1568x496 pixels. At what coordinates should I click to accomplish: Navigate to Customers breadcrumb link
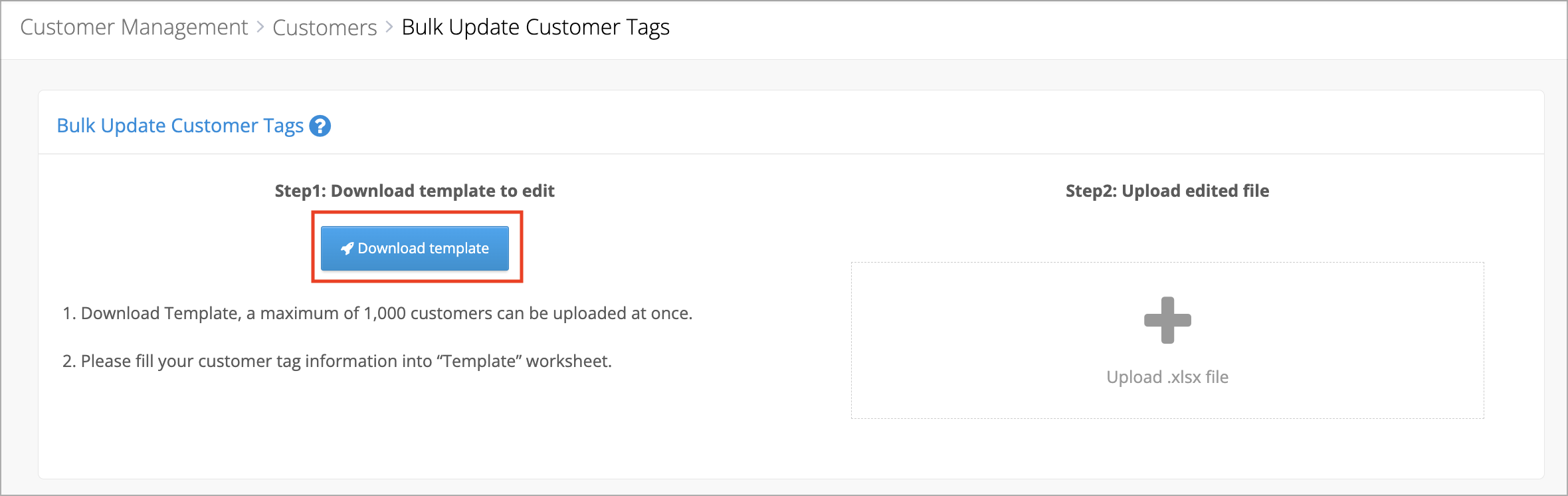324,27
